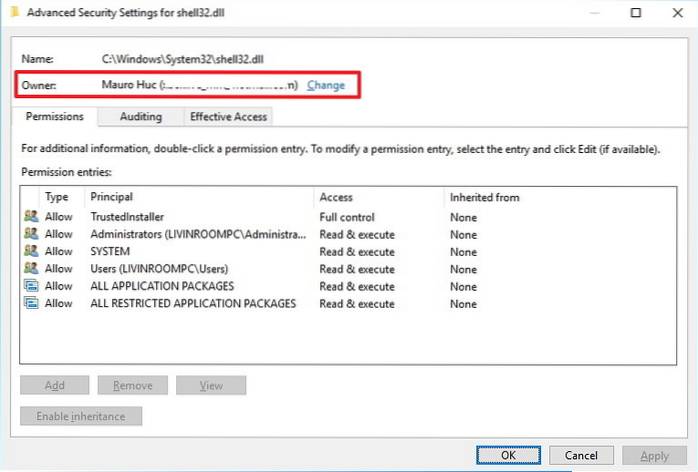Sort by the Principal column header
Image resolution: width=698 pixels, height=472 pixels.
click(x=111, y=197)
